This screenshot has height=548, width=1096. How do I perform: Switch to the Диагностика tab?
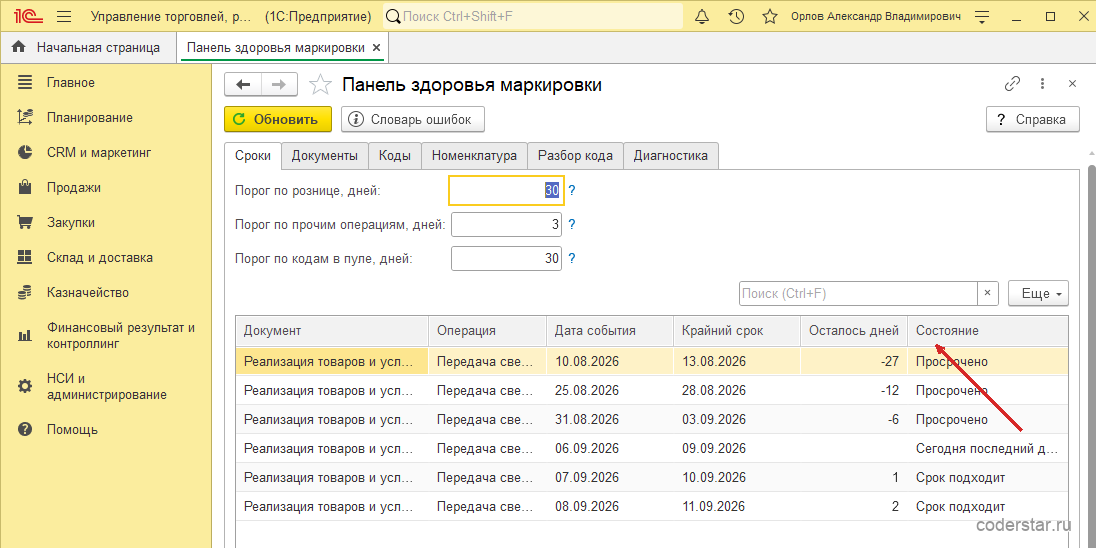pos(671,156)
